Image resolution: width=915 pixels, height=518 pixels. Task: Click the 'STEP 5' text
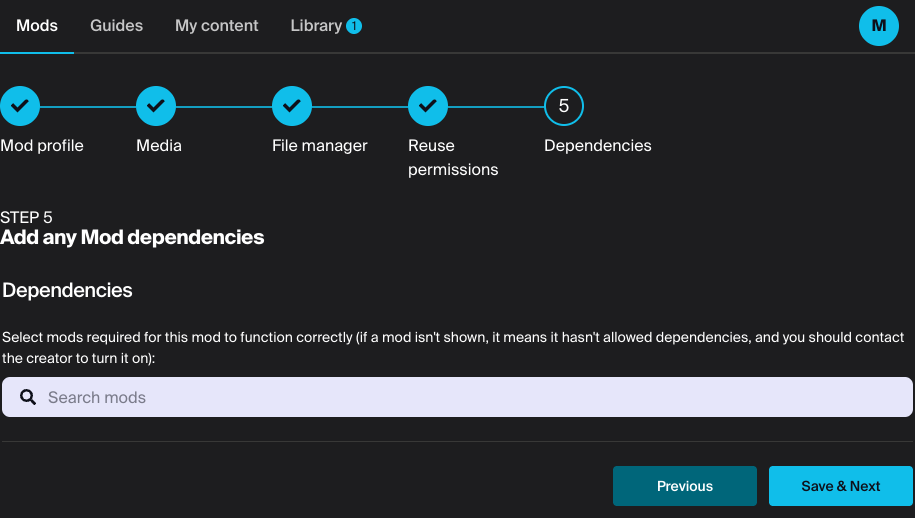pos(26,218)
